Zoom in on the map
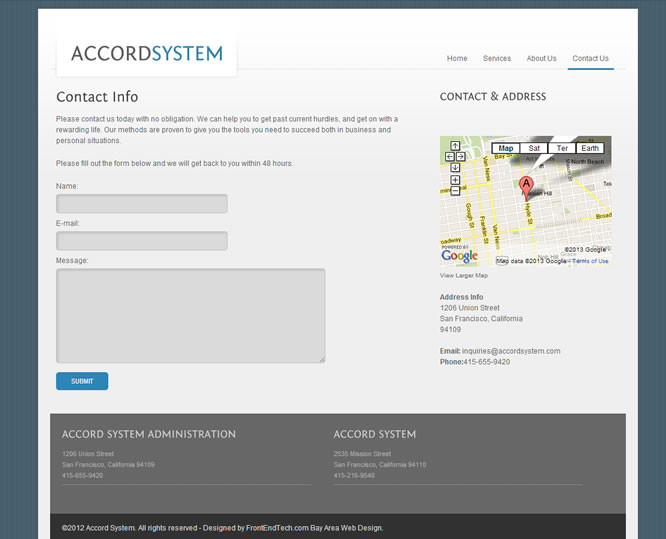 [455, 180]
